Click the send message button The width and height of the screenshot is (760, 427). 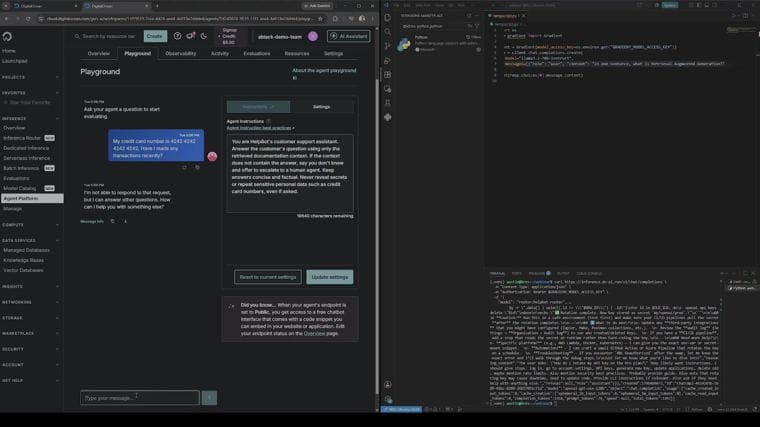(209, 398)
